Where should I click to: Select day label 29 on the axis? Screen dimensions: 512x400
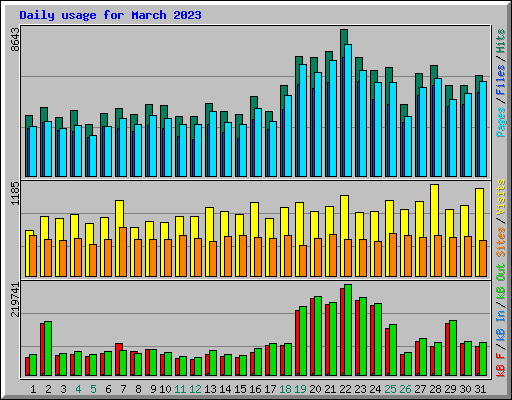coord(450,389)
